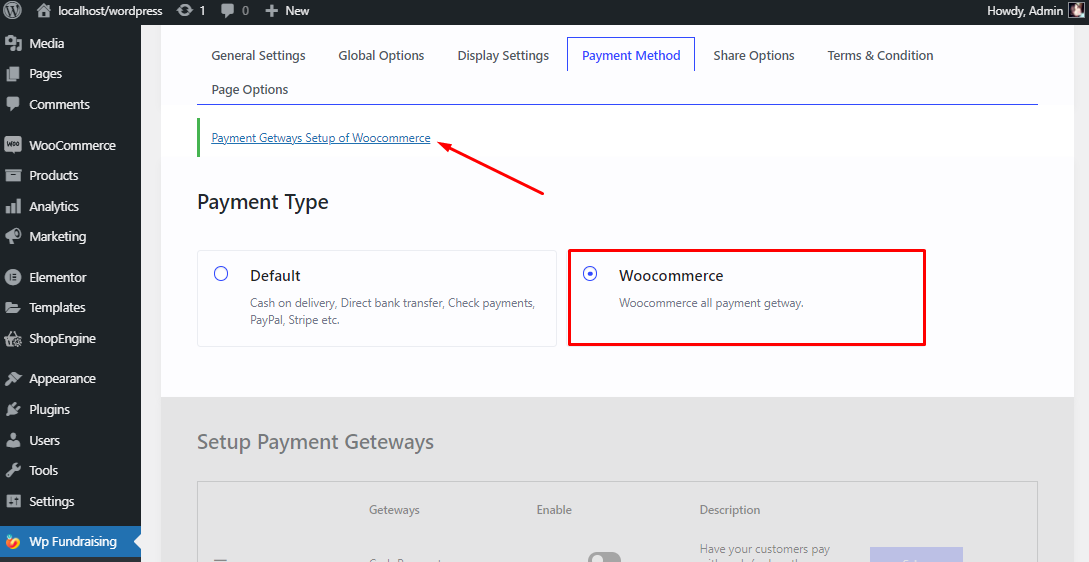
Task: Click the updates refresh icon
Action: point(184,10)
